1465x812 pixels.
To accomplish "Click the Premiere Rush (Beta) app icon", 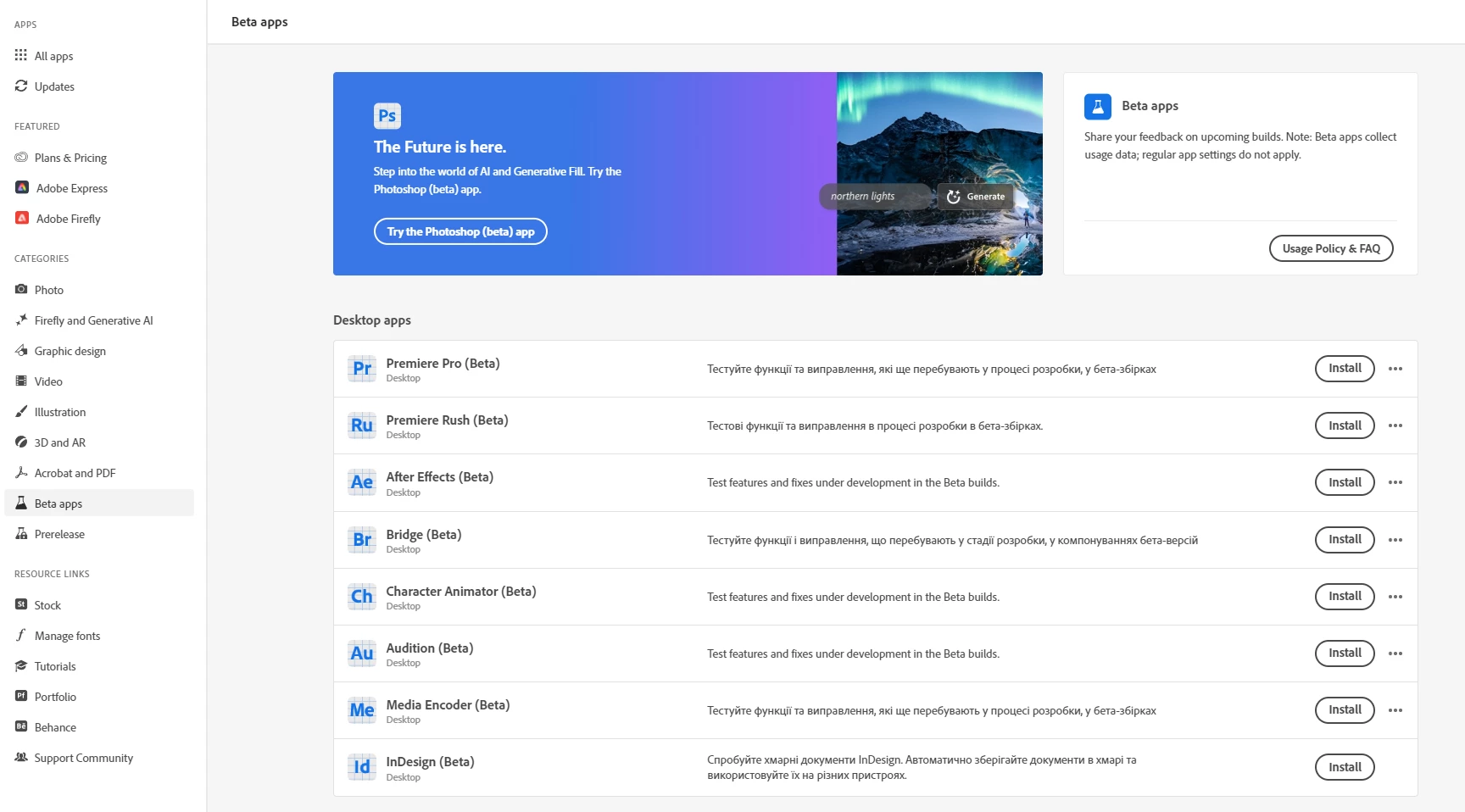I will pos(362,425).
